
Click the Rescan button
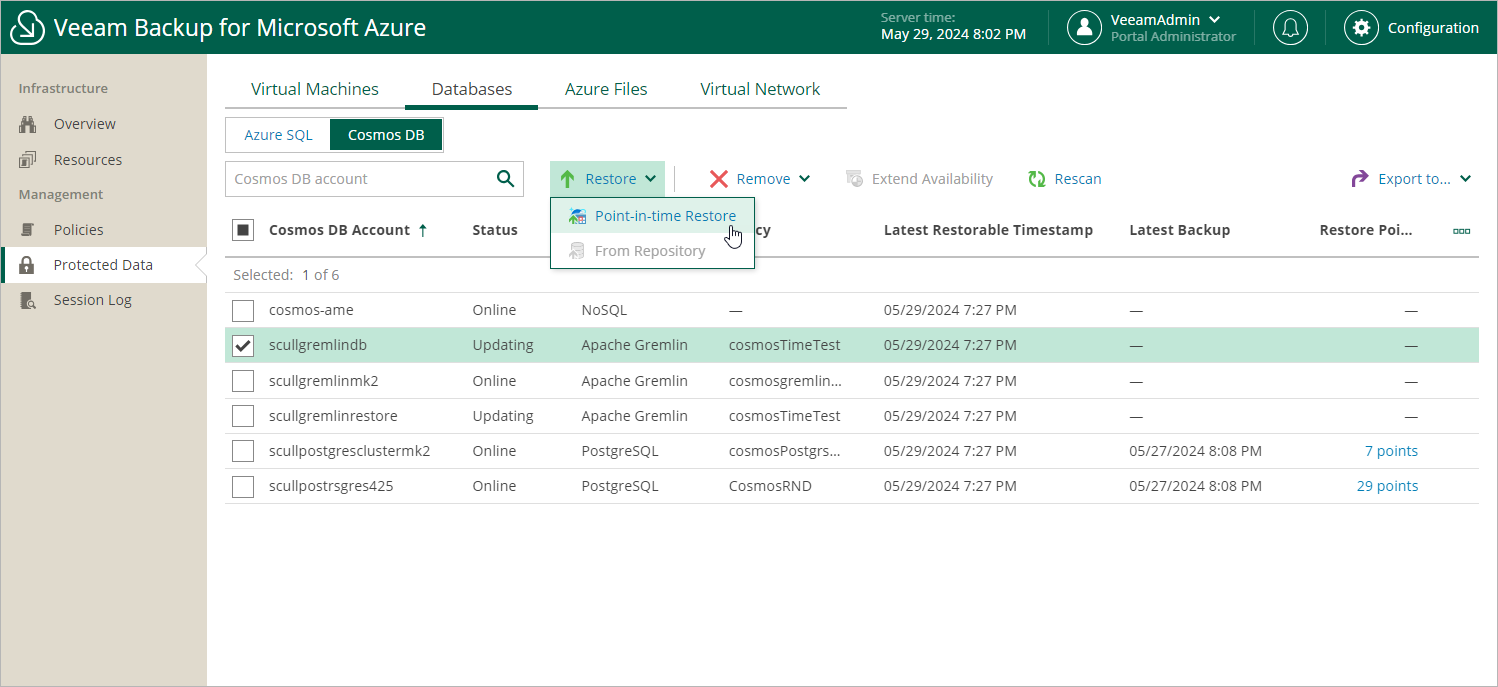tap(1065, 179)
